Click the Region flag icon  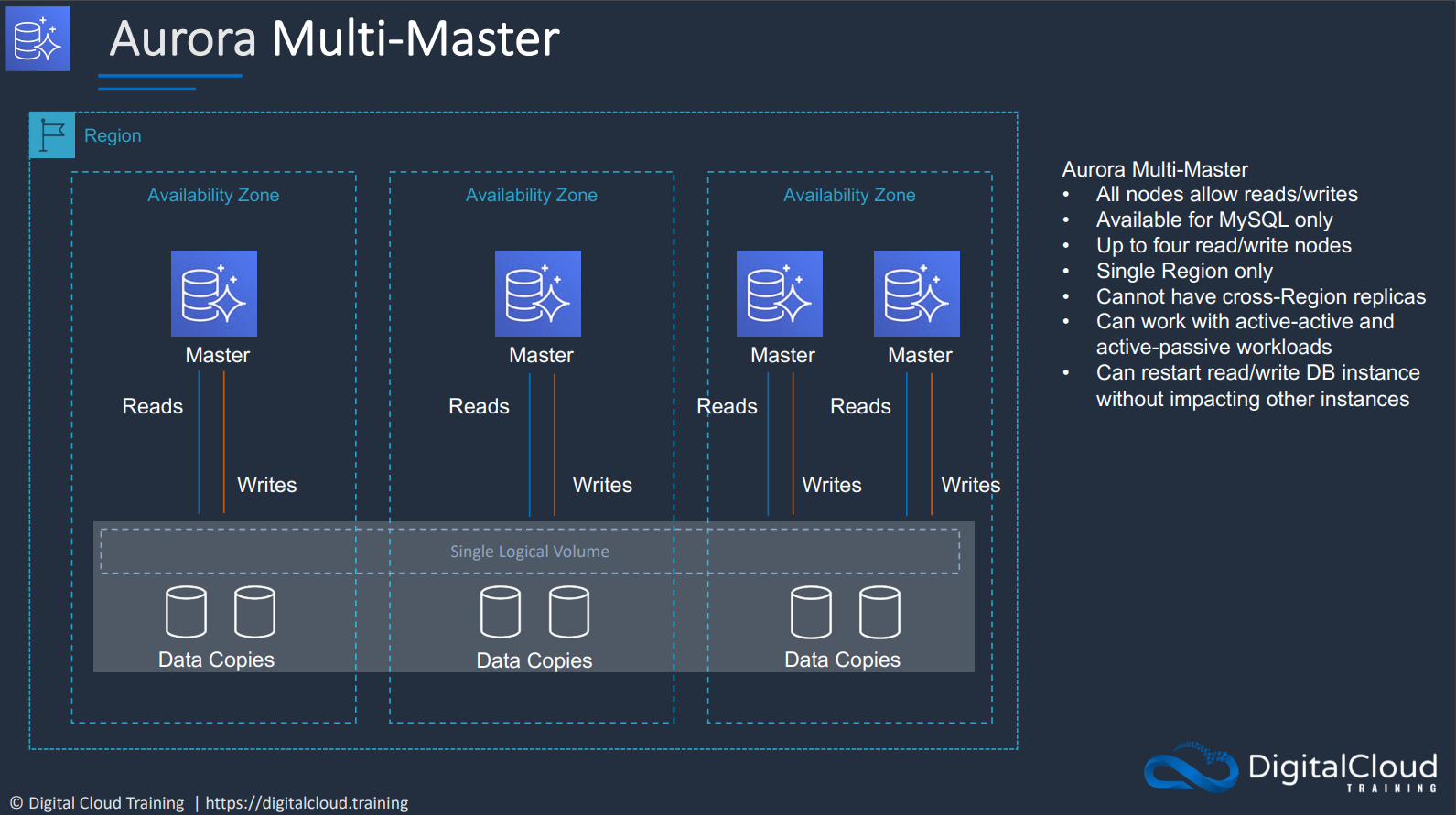pyautogui.click(x=52, y=135)
